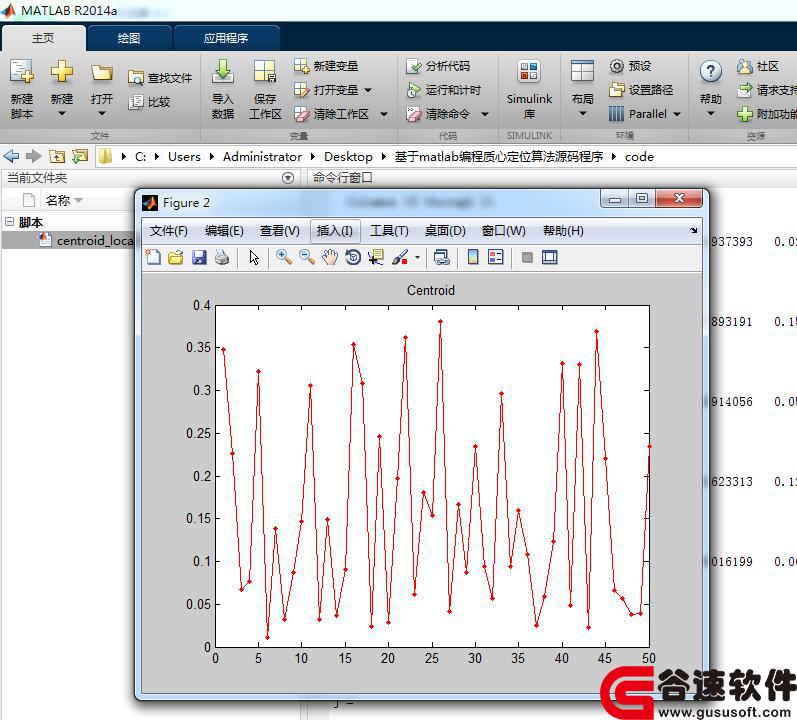Click Users in the path breadcrumb
This screenshot has width=797, height=720.
[x=184, y=156]
